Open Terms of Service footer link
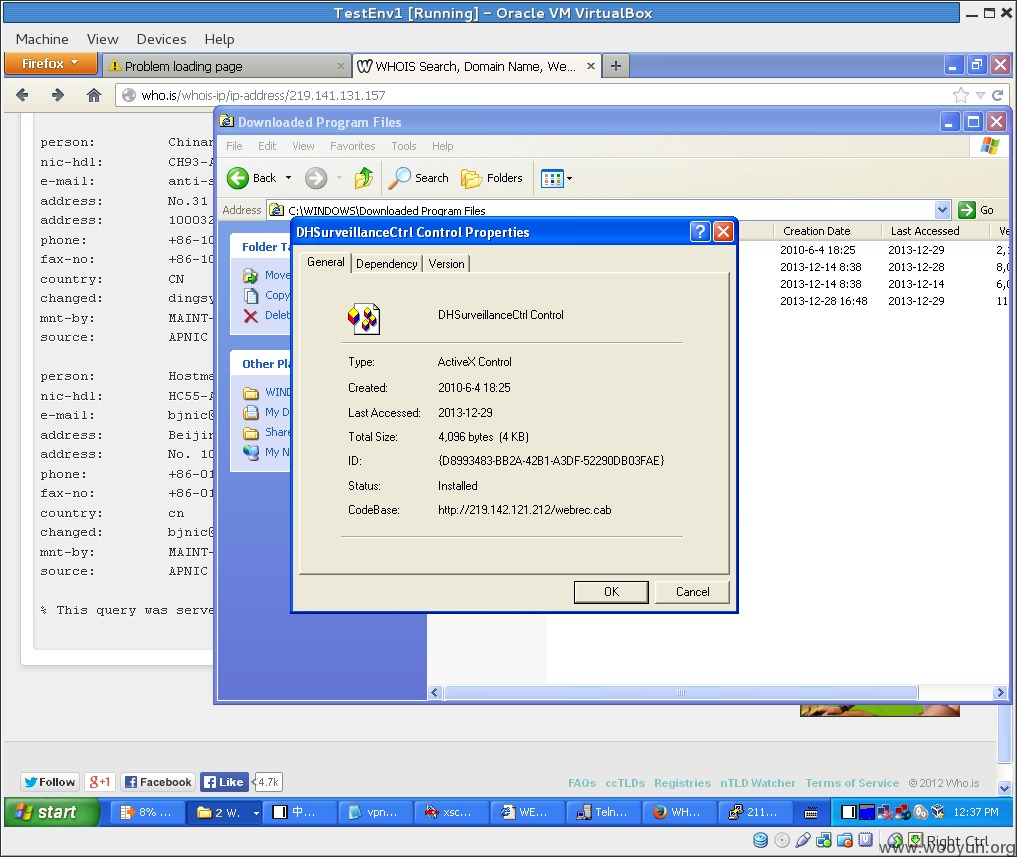1017x857 pixels. [x=852, y=783]
